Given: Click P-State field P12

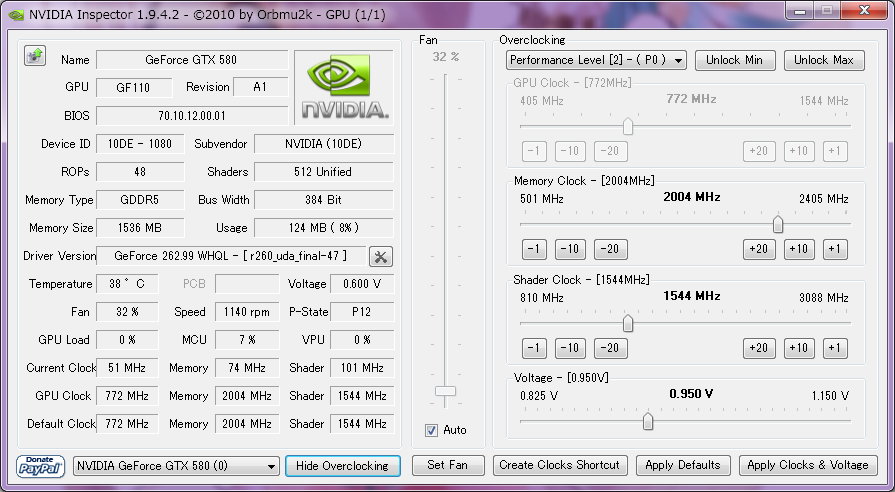Looking at the screenshot, I should (x=362, y=312).
